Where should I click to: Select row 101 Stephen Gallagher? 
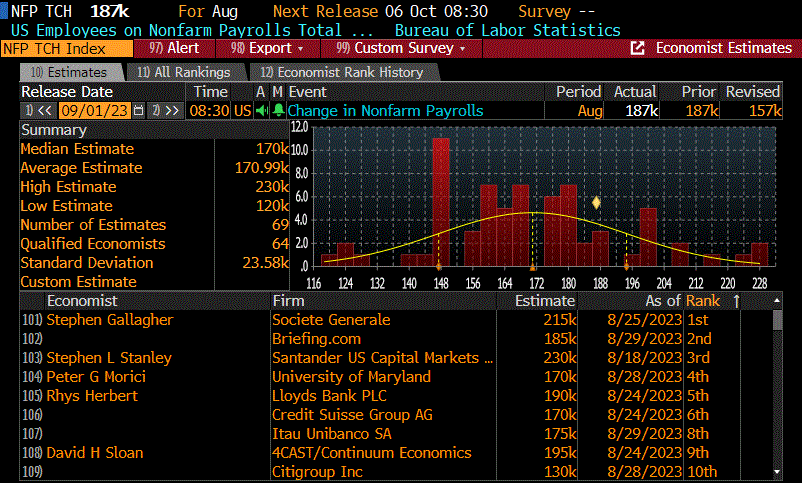pos(396,320)
